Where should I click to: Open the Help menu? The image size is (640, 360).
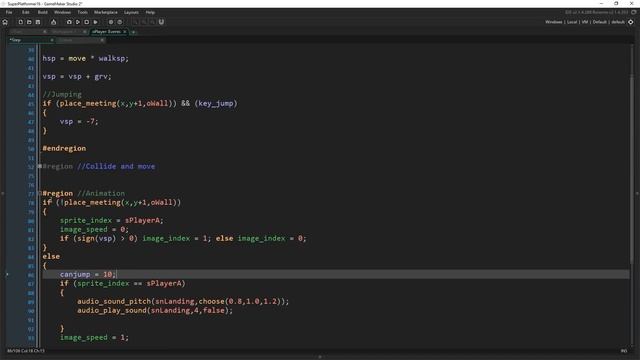[150, 12]
